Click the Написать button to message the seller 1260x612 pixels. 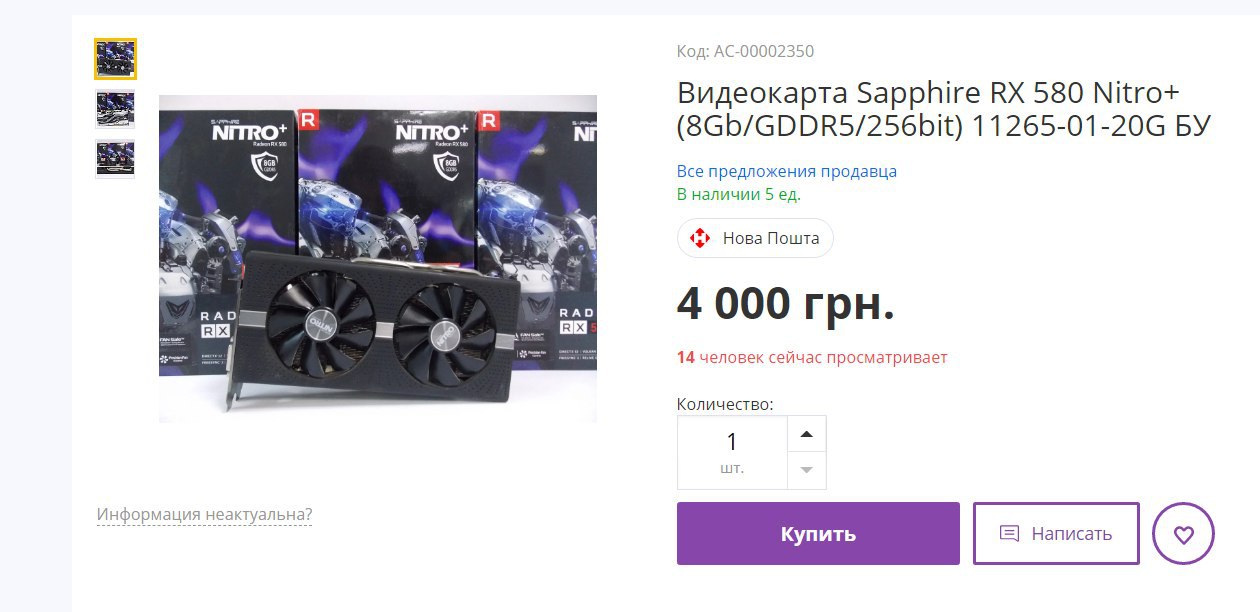click(x=1056, y=534)
